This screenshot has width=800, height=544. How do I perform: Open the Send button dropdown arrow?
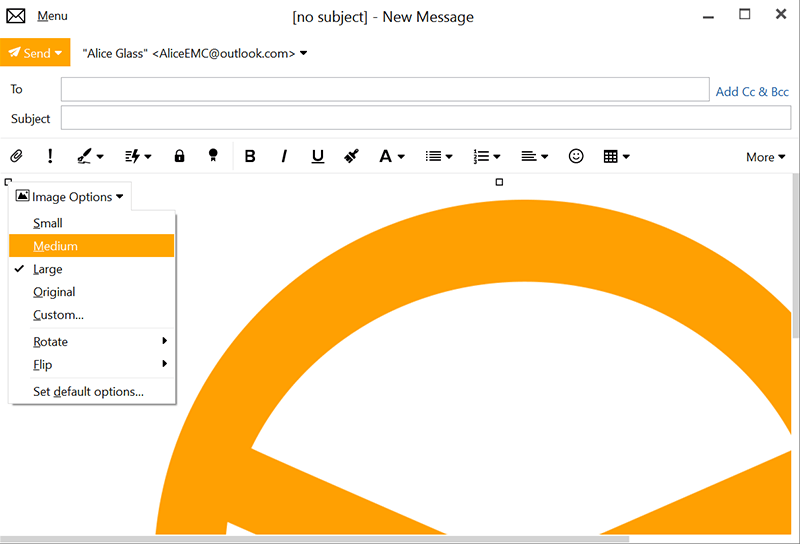(x=59, y=53)
